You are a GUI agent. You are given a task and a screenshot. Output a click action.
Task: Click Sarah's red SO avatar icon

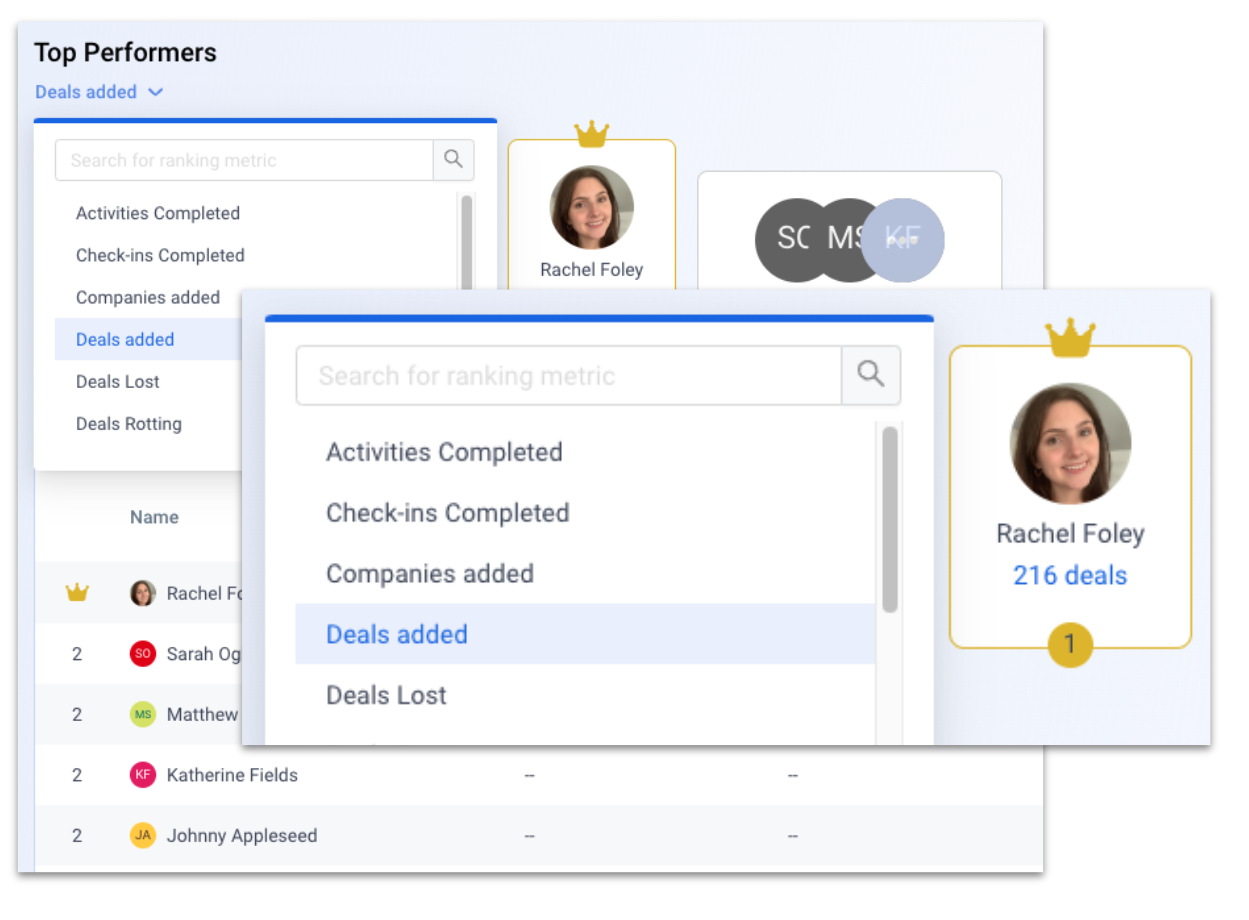point(142,653)
